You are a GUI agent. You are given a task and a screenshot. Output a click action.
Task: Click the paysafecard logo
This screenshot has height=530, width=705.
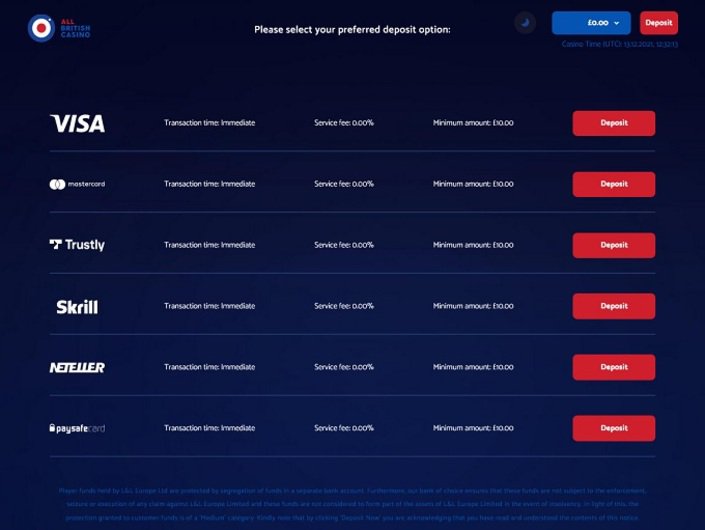coord(77,428)
